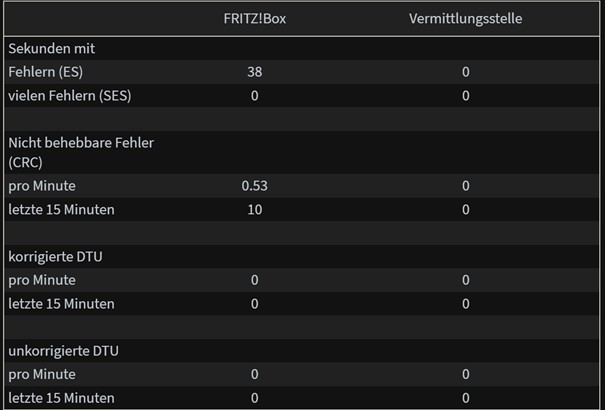Select Vermittlungsstelle ES value 0
The width and height of the screenshot is (605, 410).
tap(466, 72)
